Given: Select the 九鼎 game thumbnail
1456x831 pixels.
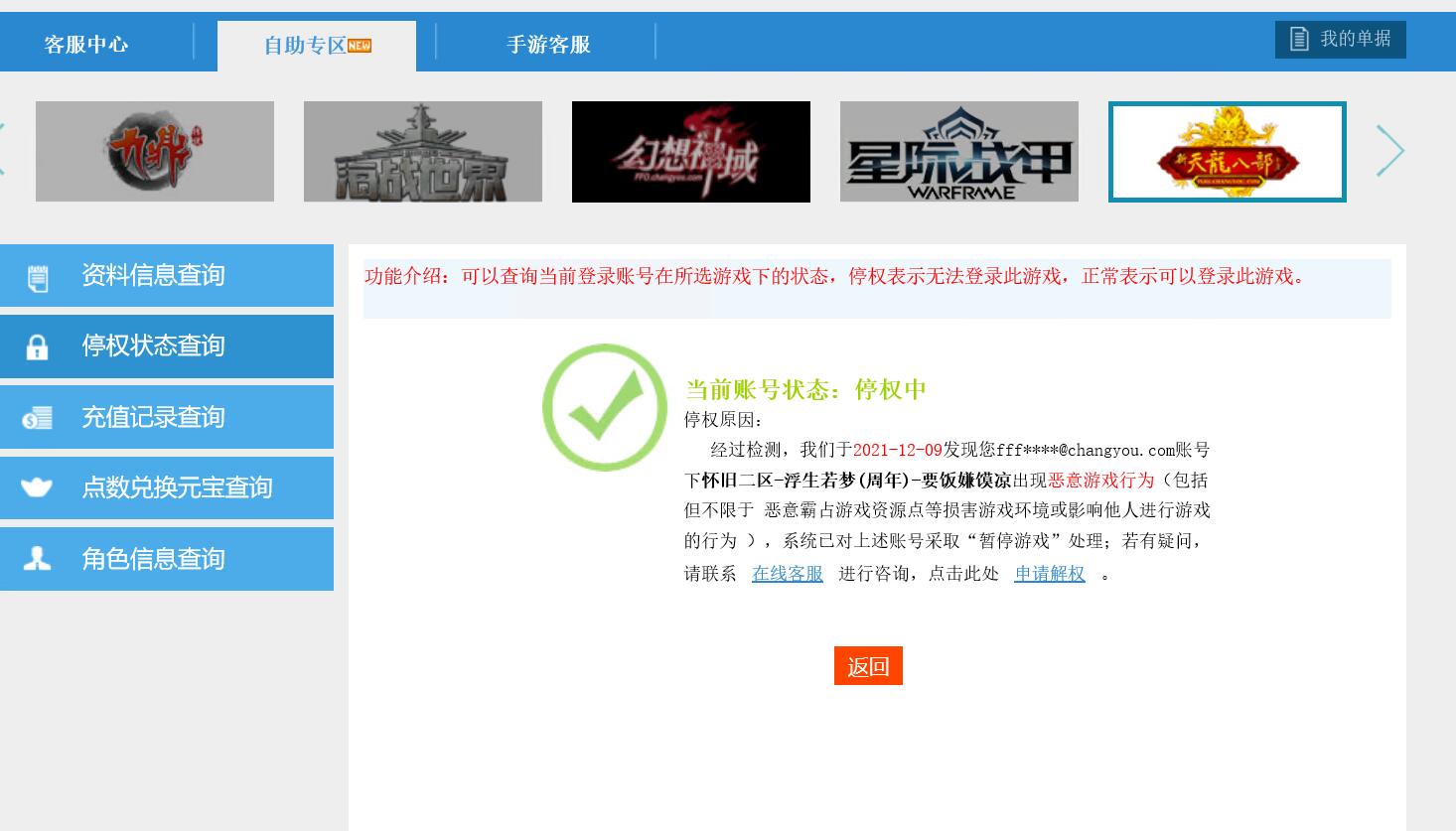Looking at the screenshot, I should 155,152.
